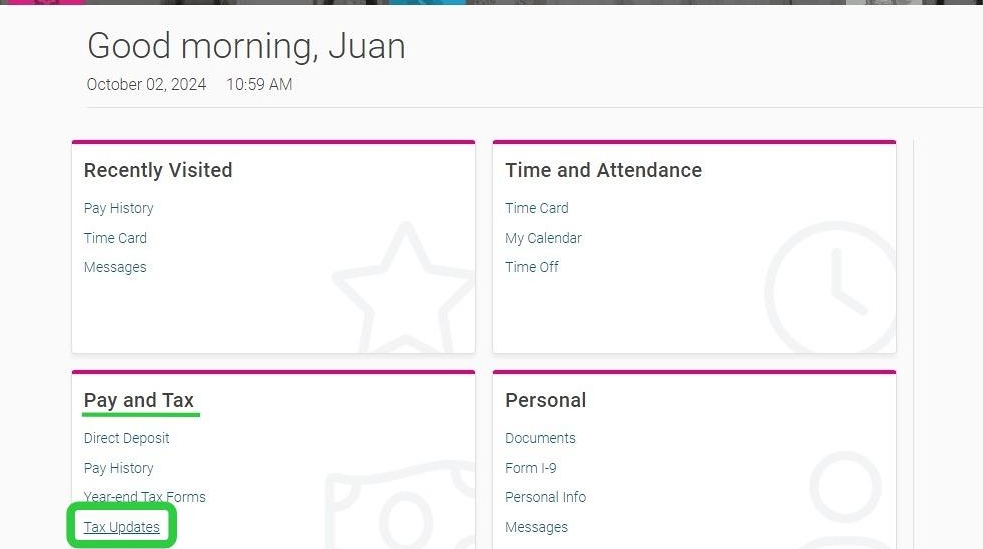Screen dimensions: 983x549
Task: Click the Tax Updates link
Action: tap(121, 527)
